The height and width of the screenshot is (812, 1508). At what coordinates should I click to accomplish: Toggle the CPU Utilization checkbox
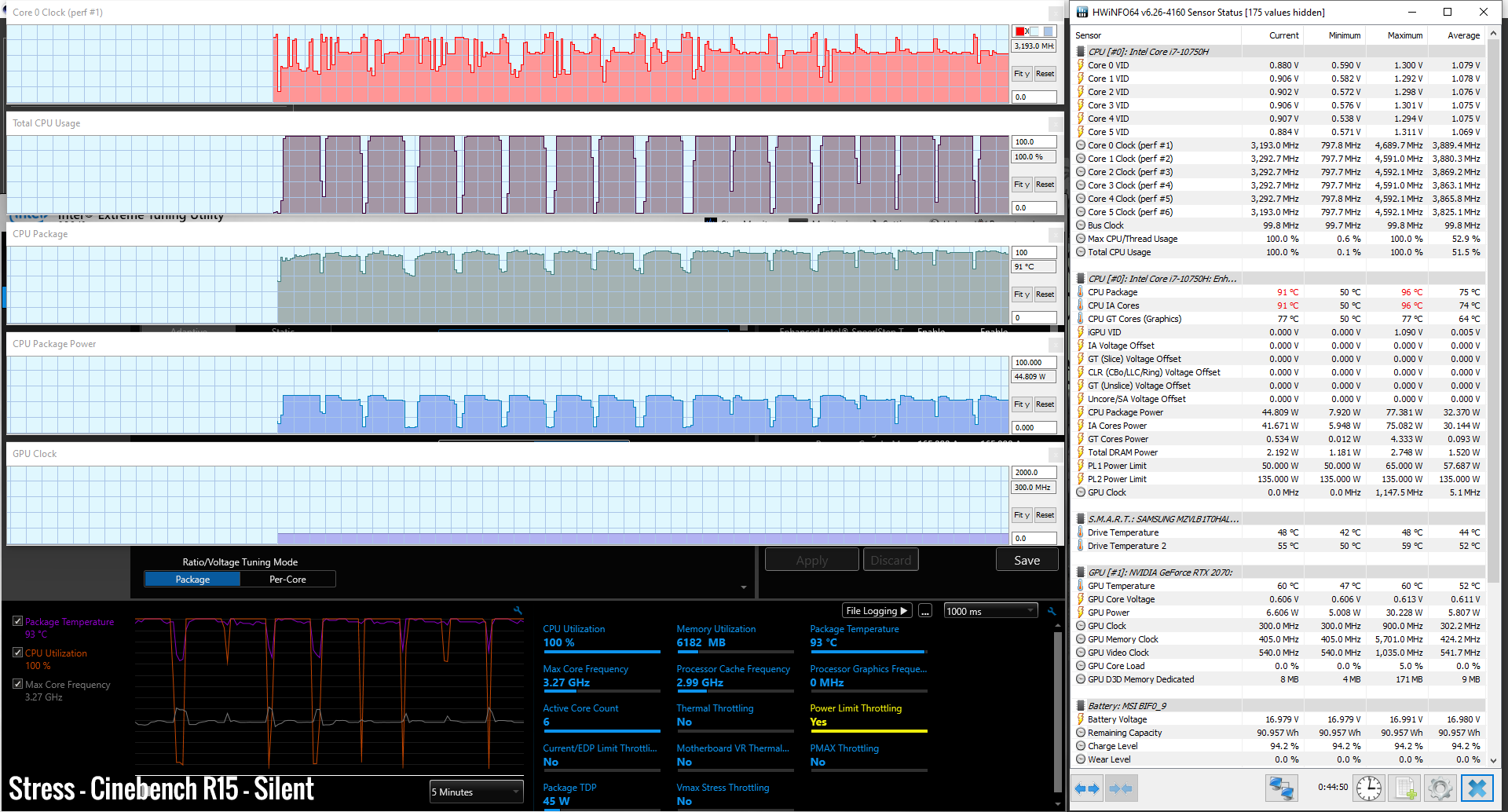tap(17, 653)
